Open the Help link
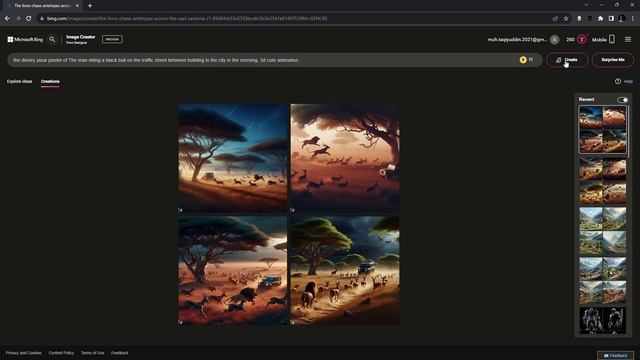 point(624,82)
